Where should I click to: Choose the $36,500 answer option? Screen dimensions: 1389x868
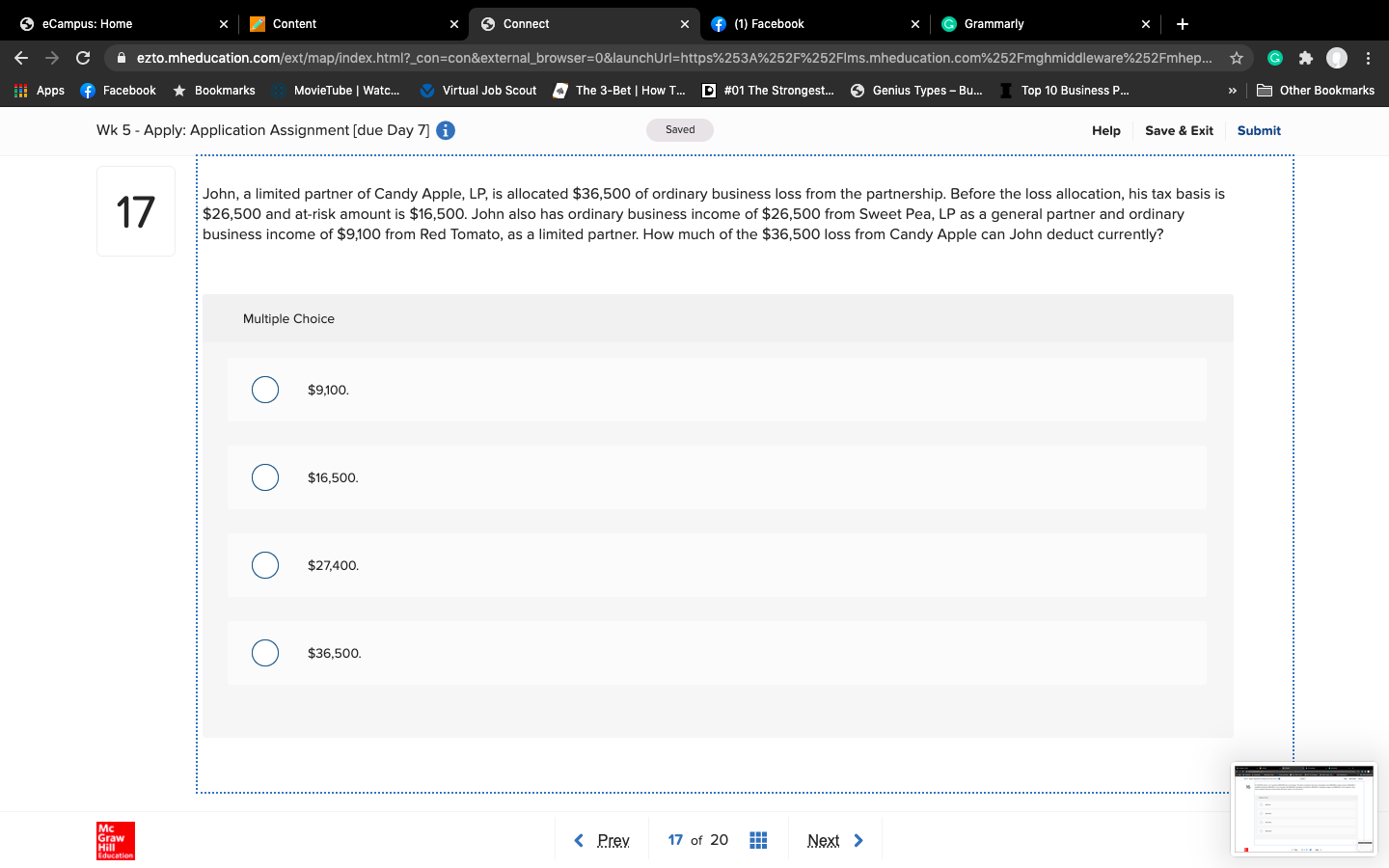(x=265, y=653)
